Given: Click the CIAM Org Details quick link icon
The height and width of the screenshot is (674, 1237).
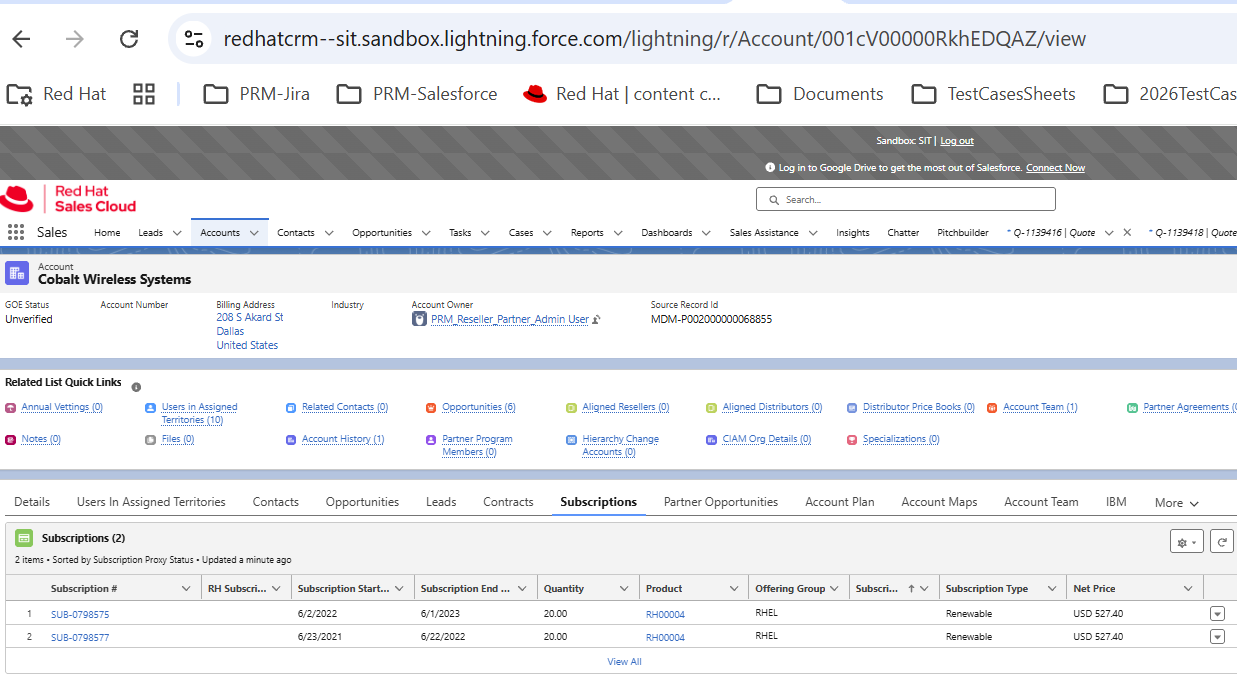Looking at the screenshot, I should (x=711, y=440).
